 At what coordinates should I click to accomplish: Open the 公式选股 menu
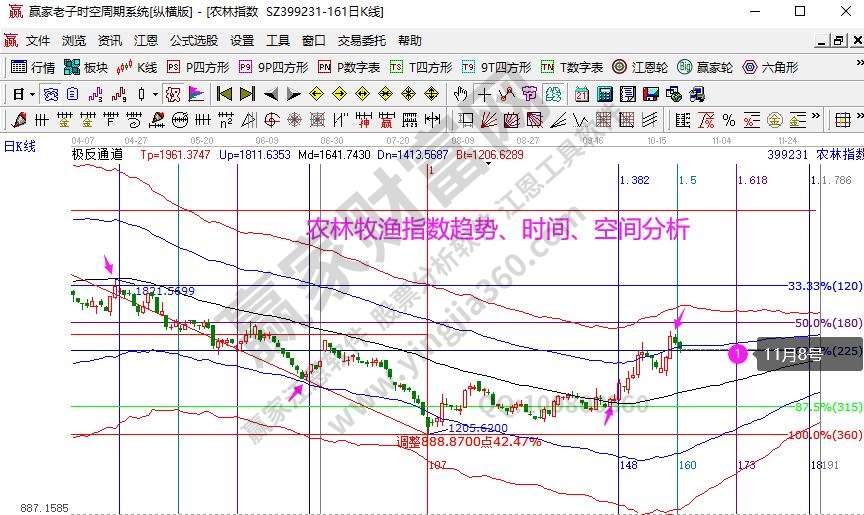[x=193, y=41]
